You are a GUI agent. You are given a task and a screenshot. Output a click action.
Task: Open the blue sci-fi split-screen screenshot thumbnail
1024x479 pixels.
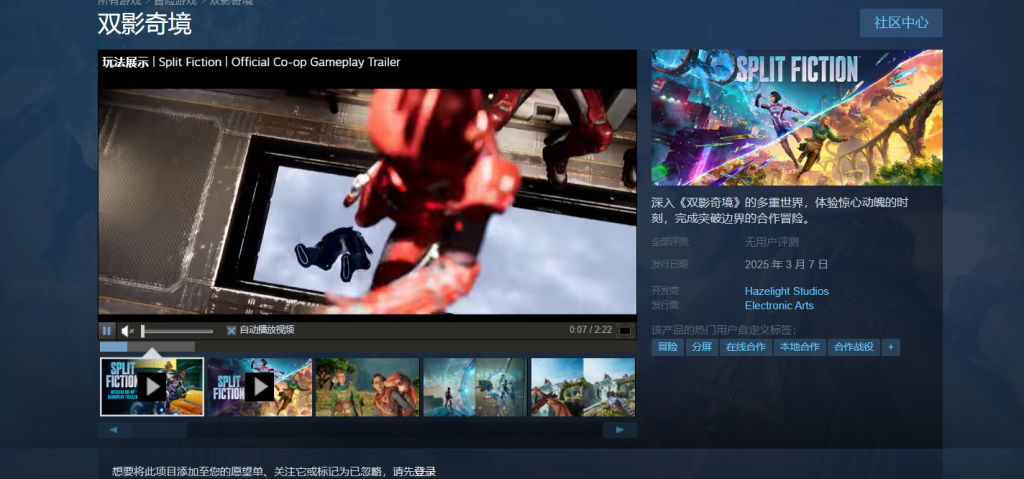pyautogui.click(x=475, y=387)
